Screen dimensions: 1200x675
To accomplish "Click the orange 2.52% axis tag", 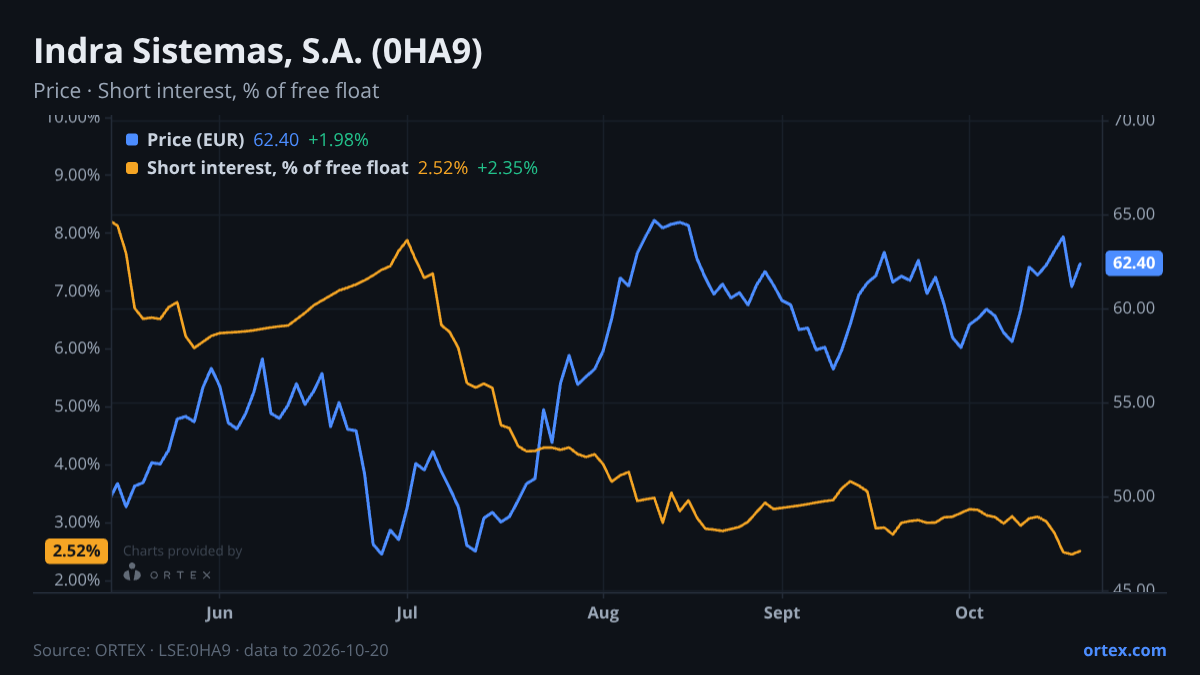I will tap(76, 551).
